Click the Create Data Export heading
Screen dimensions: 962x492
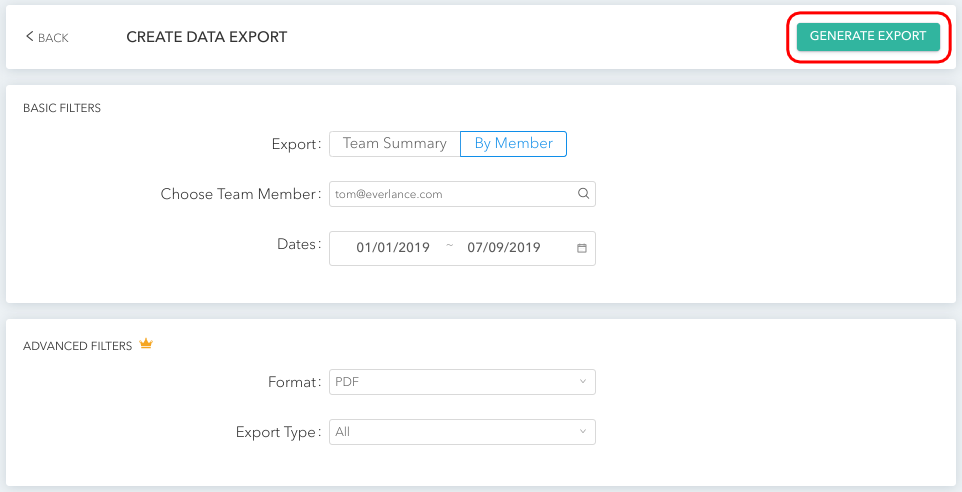207,37
